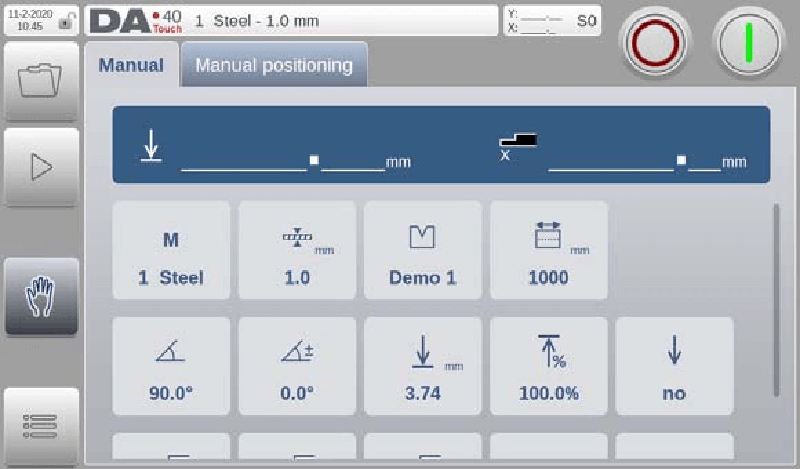Viewport: 800px width, 469px height.
Task: Open the products folder icon in sidebar
Action: [41, 81]
